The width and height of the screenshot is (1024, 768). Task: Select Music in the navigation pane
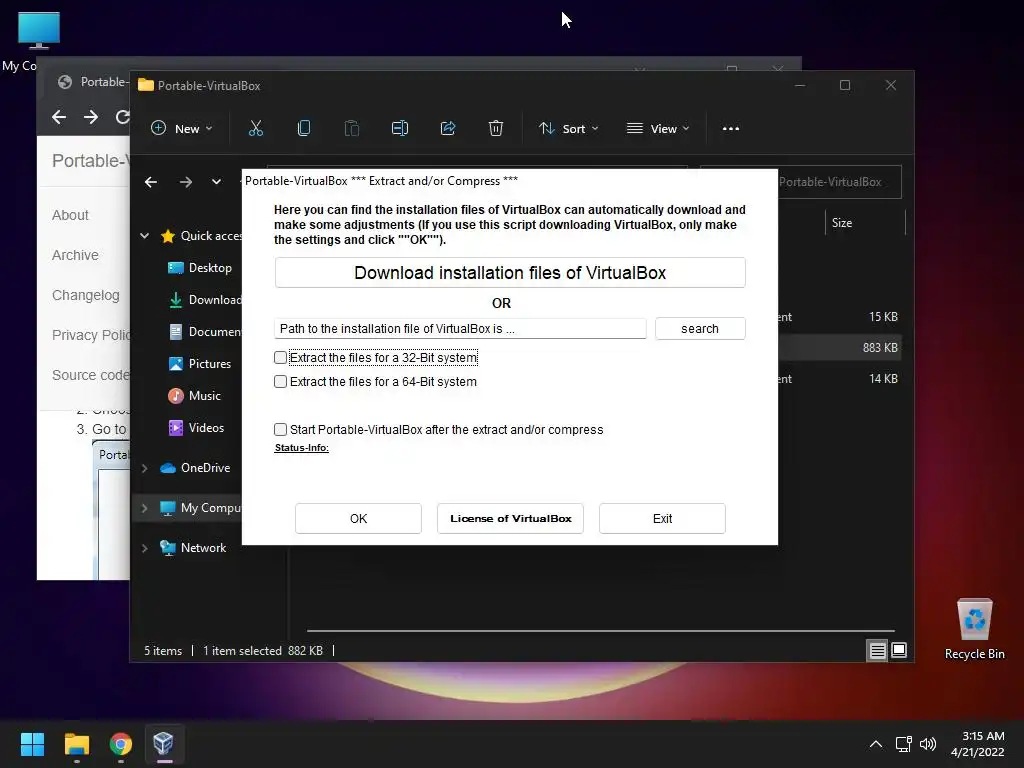[x=195, y=396]
